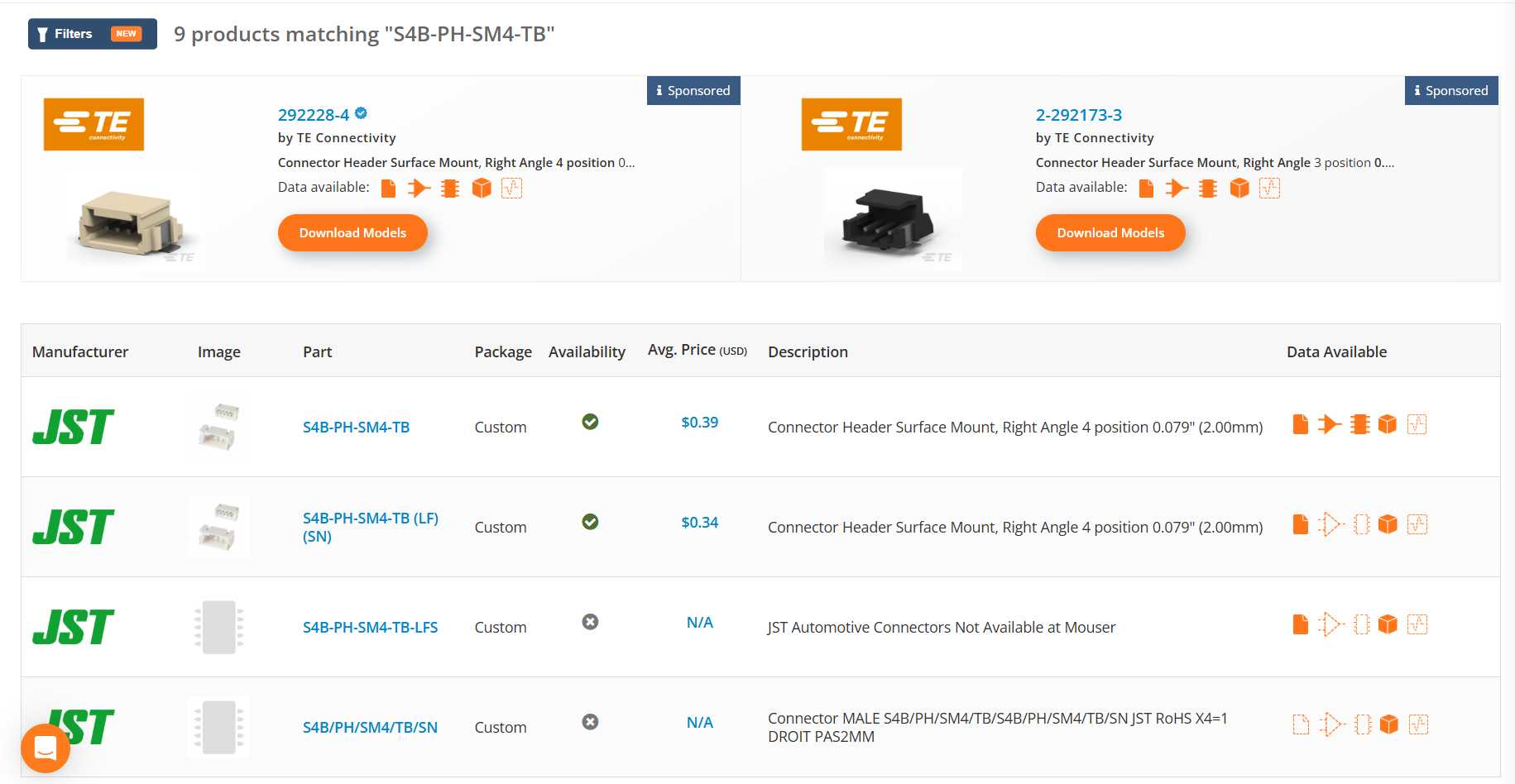Click the green availability checkmark for S4B-PH-SM4-TB
This screenshot has height=784, width=1515.
pyautogui.click(x=590, y=423)
